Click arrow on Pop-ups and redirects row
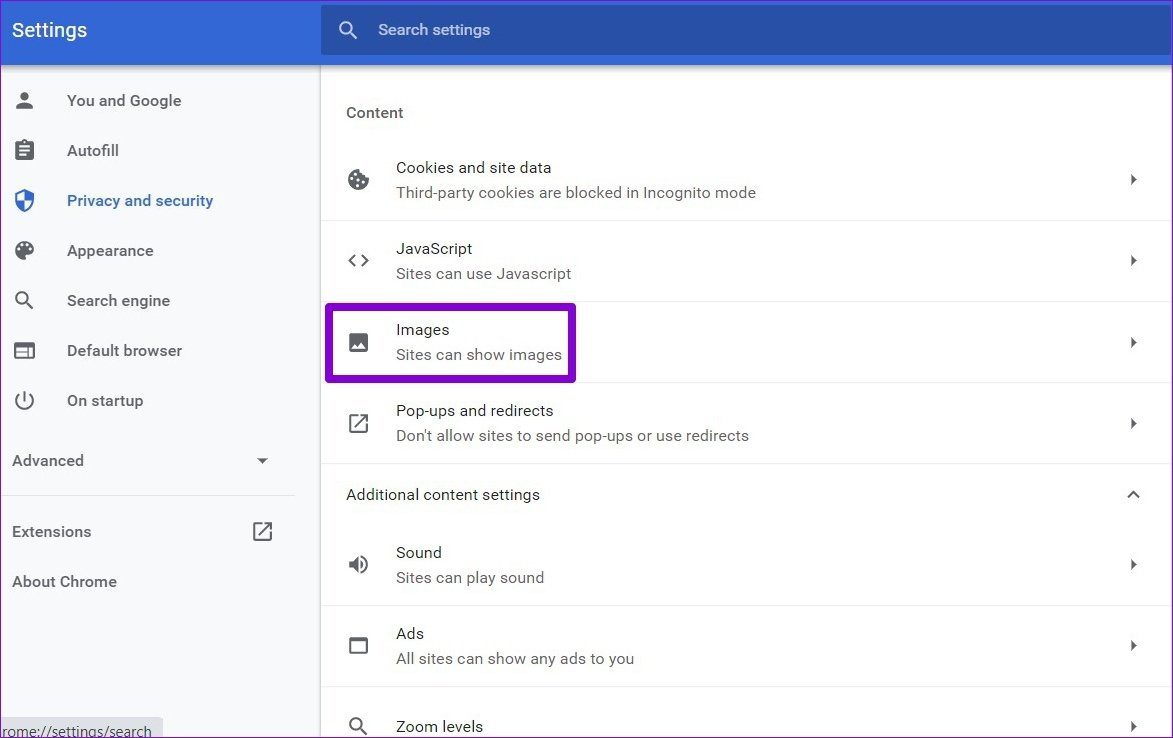This screenshot has height=738, width=1173. 1133,423
